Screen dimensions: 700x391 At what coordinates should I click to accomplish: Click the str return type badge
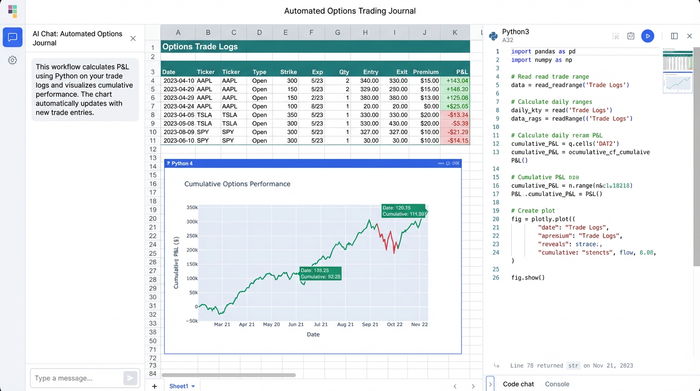573,366
